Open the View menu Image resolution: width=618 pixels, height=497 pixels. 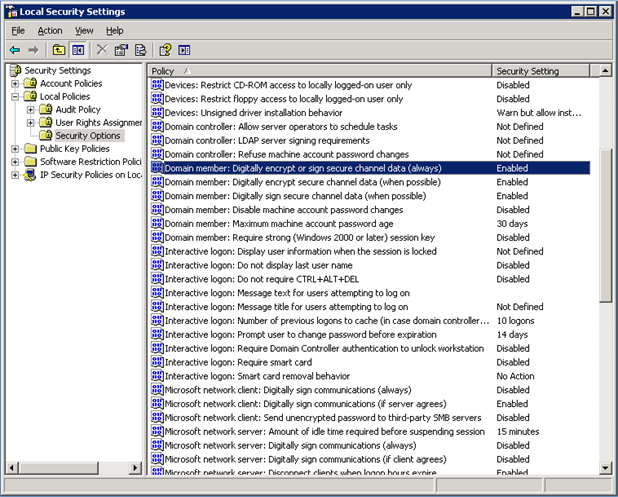click(84, 31)
